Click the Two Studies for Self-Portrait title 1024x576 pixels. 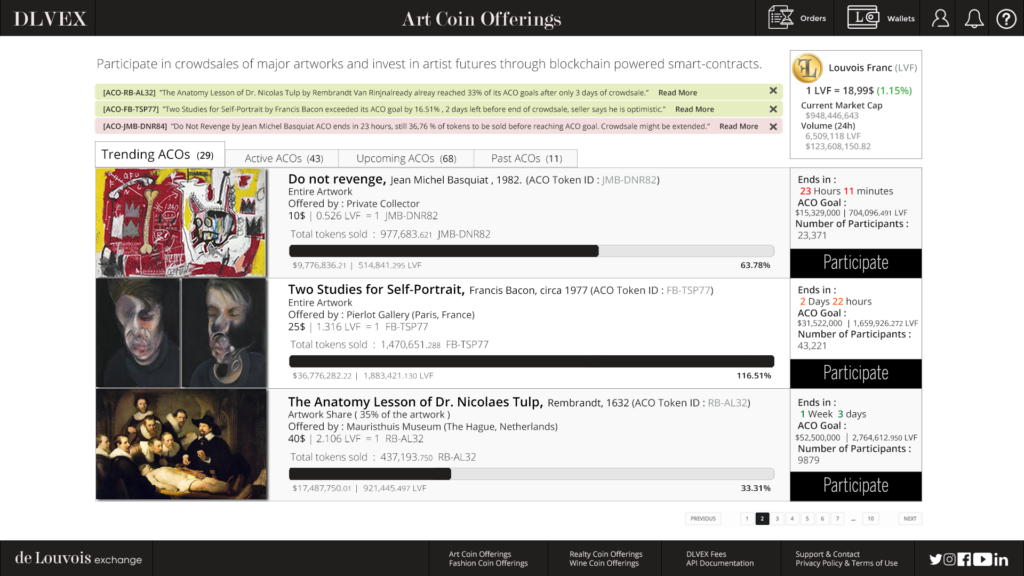click(x=376, y=289)
